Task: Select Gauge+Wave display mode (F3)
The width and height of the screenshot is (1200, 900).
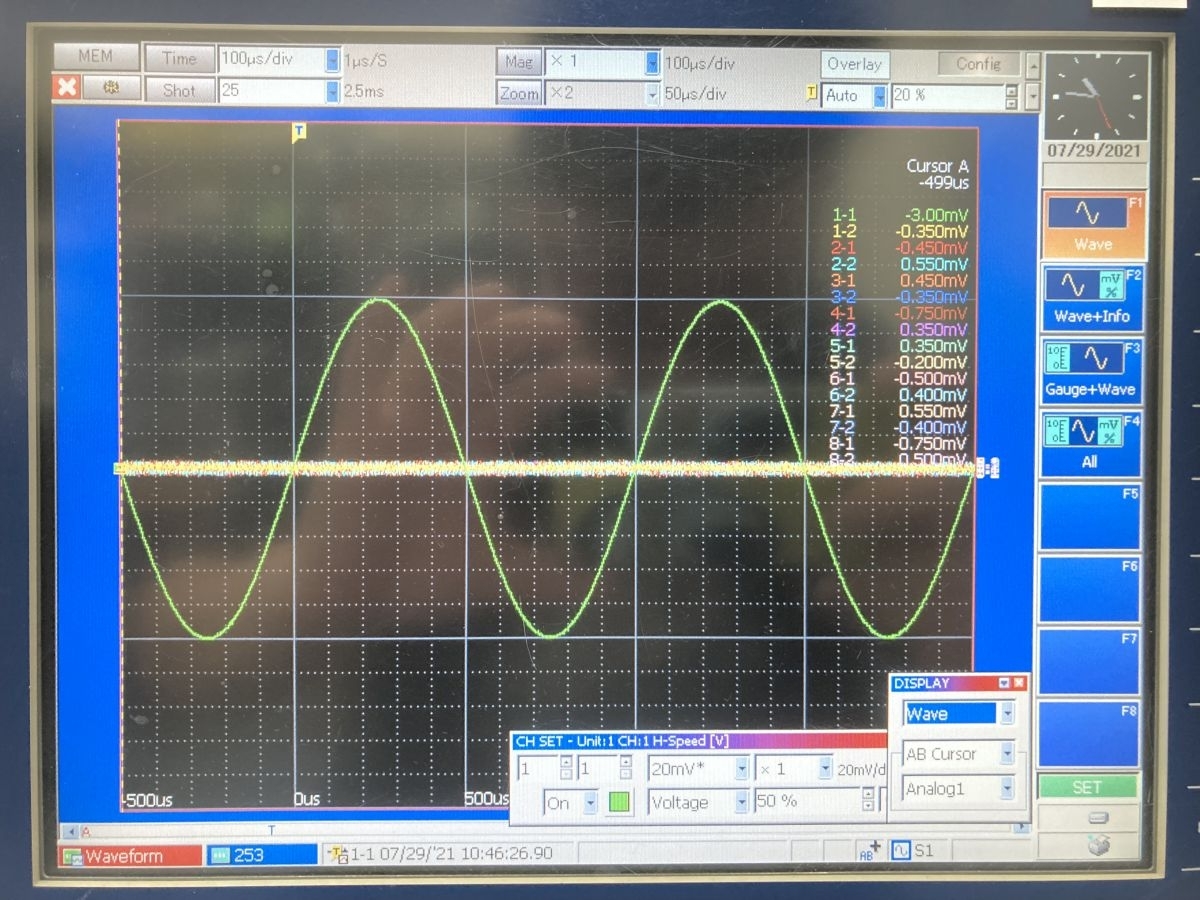Action: tap(1091, 368)
